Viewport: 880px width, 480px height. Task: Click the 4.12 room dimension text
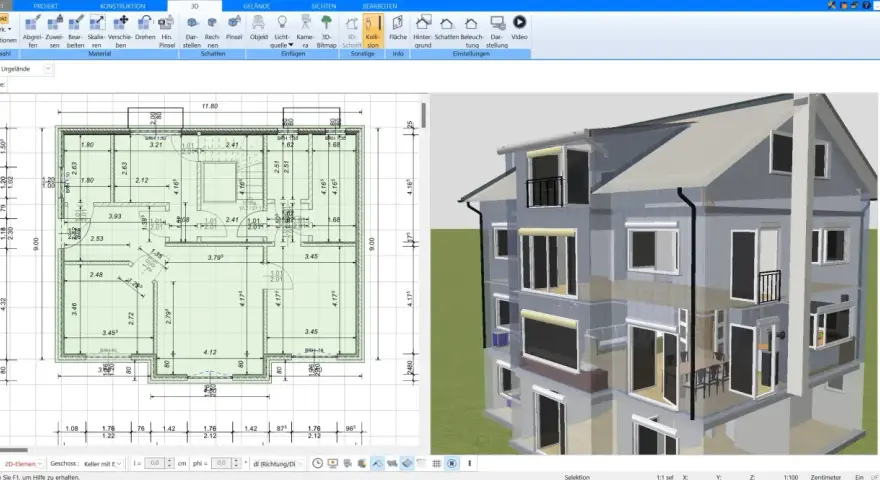(210, 352)
